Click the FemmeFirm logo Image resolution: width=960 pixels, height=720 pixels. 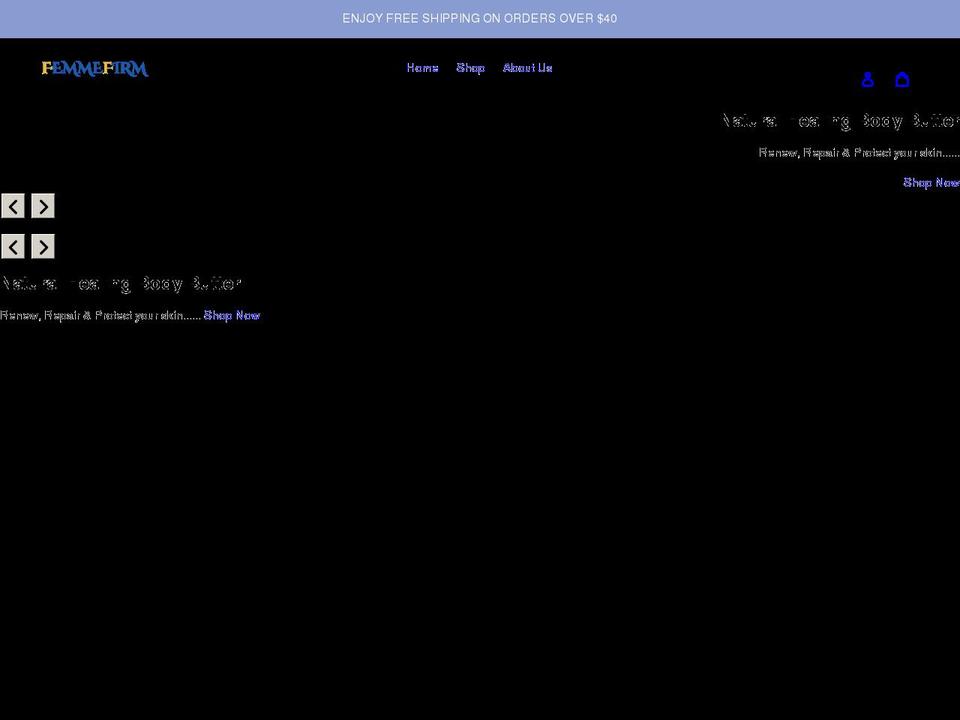click(95, 68)
